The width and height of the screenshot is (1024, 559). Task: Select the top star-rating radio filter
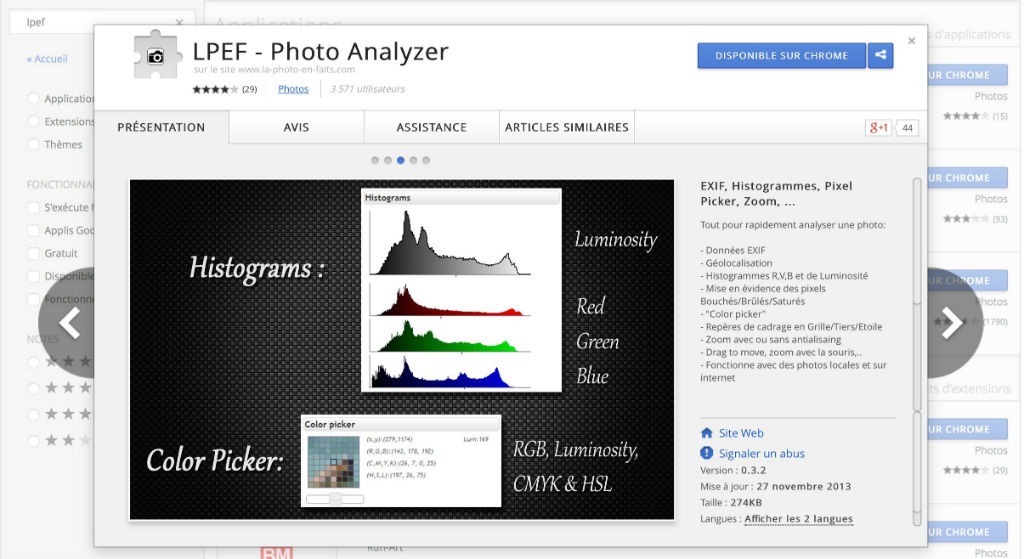click(x=33, y=362)
